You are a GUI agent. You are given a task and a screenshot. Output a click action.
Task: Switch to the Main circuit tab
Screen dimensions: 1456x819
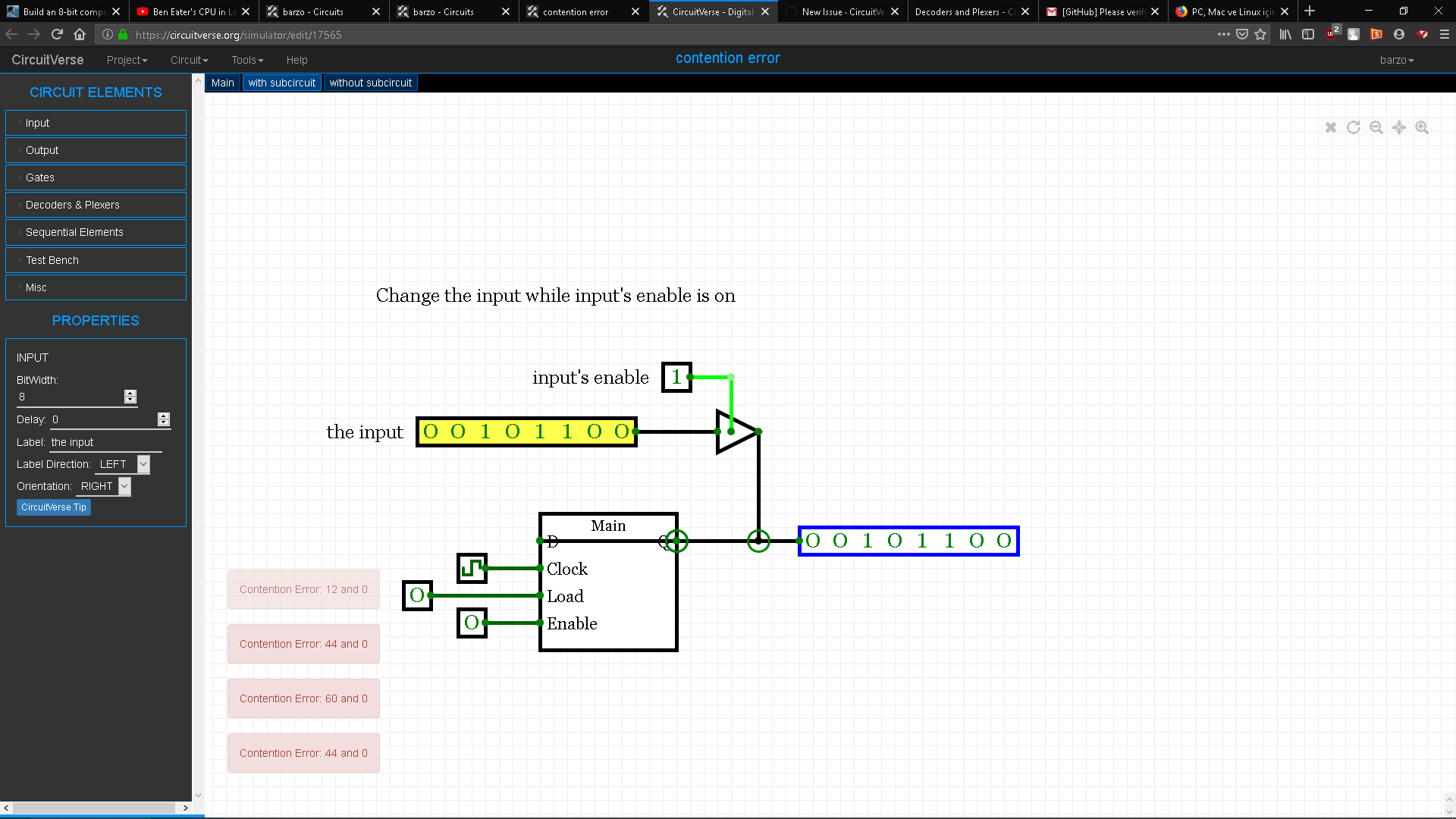pyautogui.click(x=222, y=83)
